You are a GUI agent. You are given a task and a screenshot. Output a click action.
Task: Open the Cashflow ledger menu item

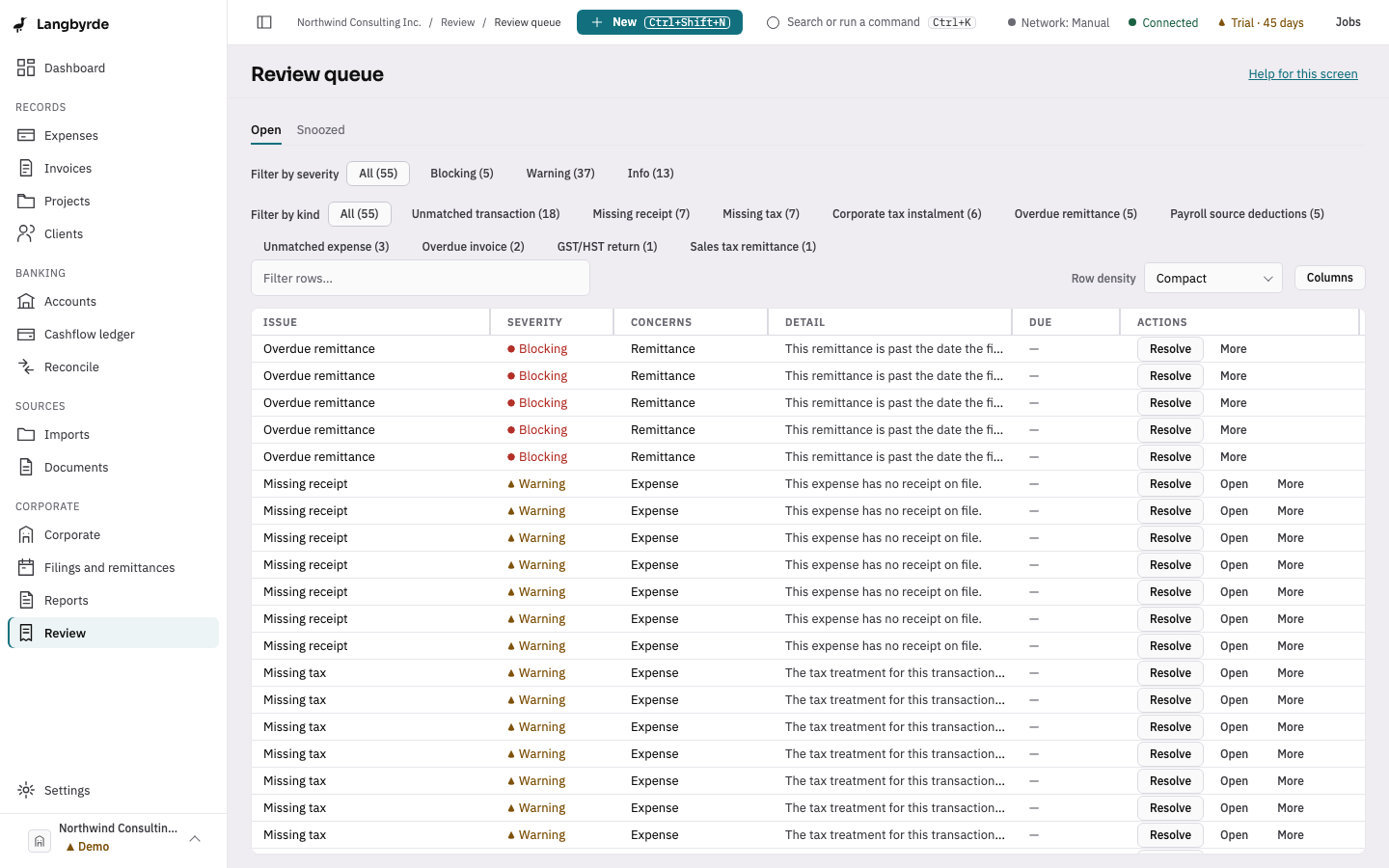(113, 334)
